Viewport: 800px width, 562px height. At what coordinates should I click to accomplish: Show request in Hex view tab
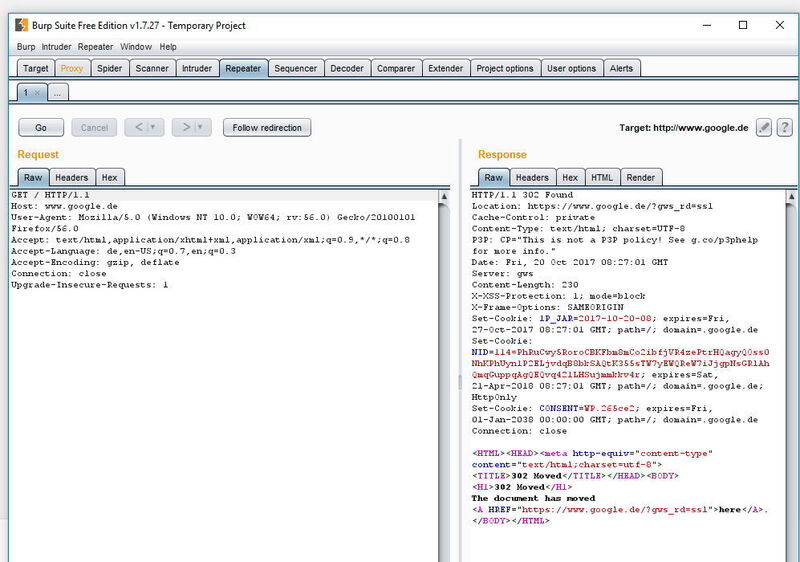(109, 177)
